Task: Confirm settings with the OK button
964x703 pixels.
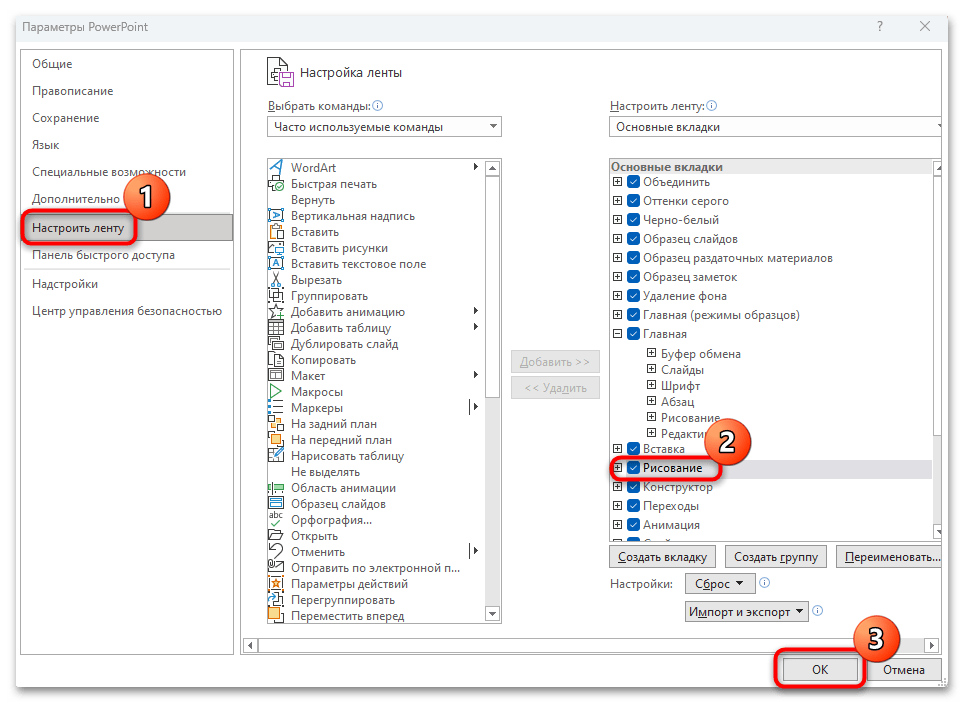Action: [820, 669]
